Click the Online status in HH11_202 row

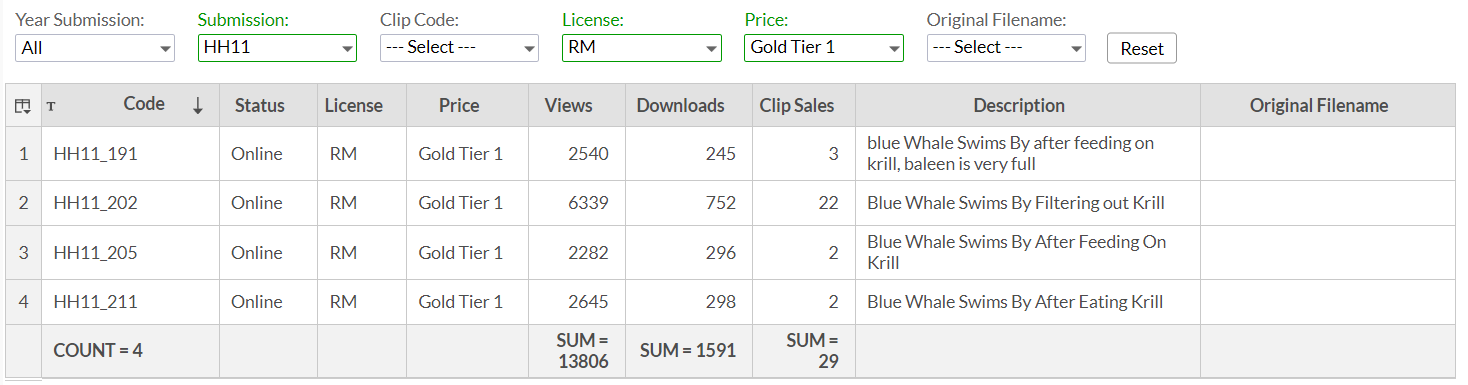[x=257, y=203]
